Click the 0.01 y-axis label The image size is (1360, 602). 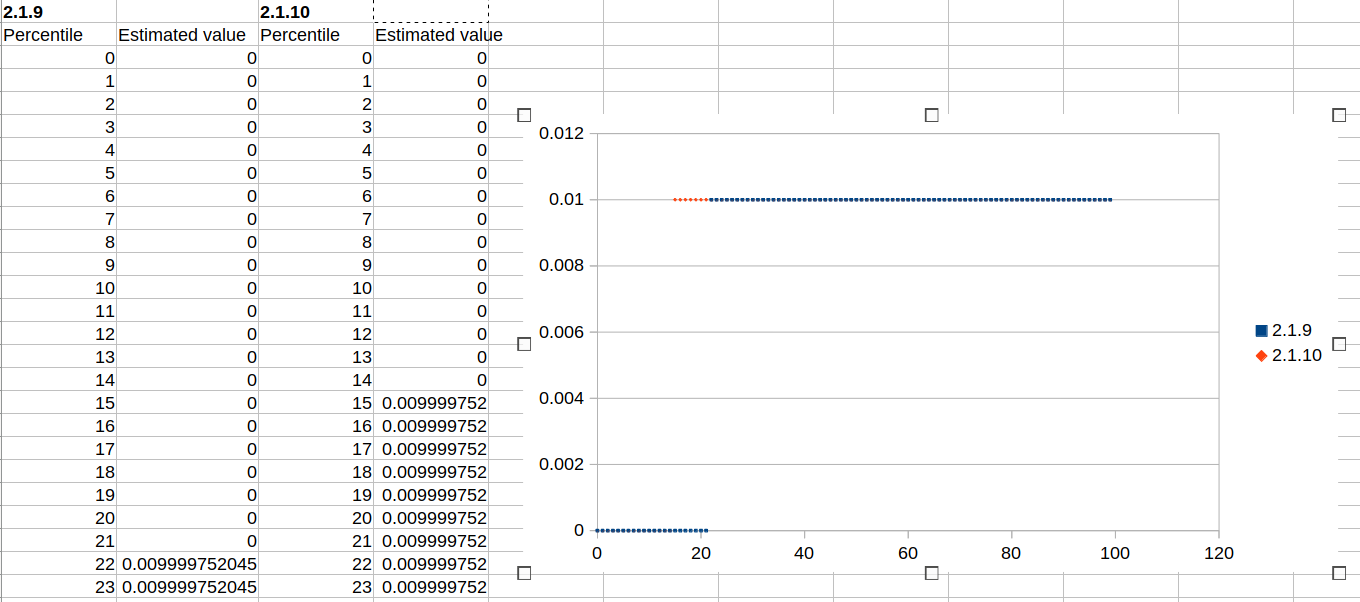(566, 199)
